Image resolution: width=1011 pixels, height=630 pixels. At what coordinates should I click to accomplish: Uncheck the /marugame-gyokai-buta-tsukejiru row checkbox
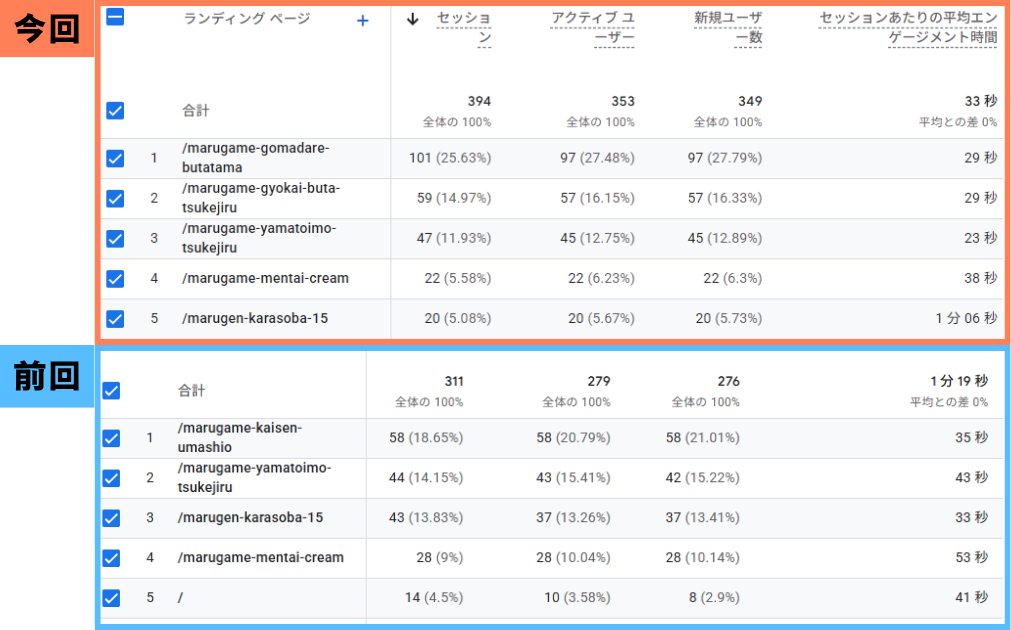pyautogui.click(x=115, y=199)
